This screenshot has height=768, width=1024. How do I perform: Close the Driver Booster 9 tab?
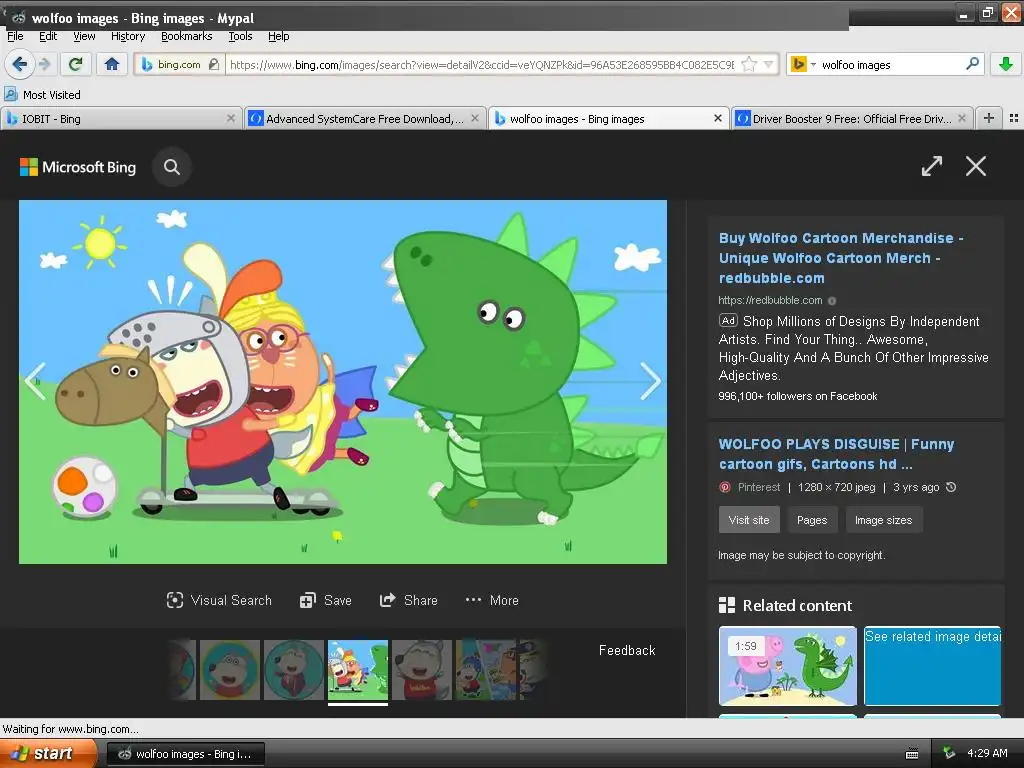tap(961, 118)
